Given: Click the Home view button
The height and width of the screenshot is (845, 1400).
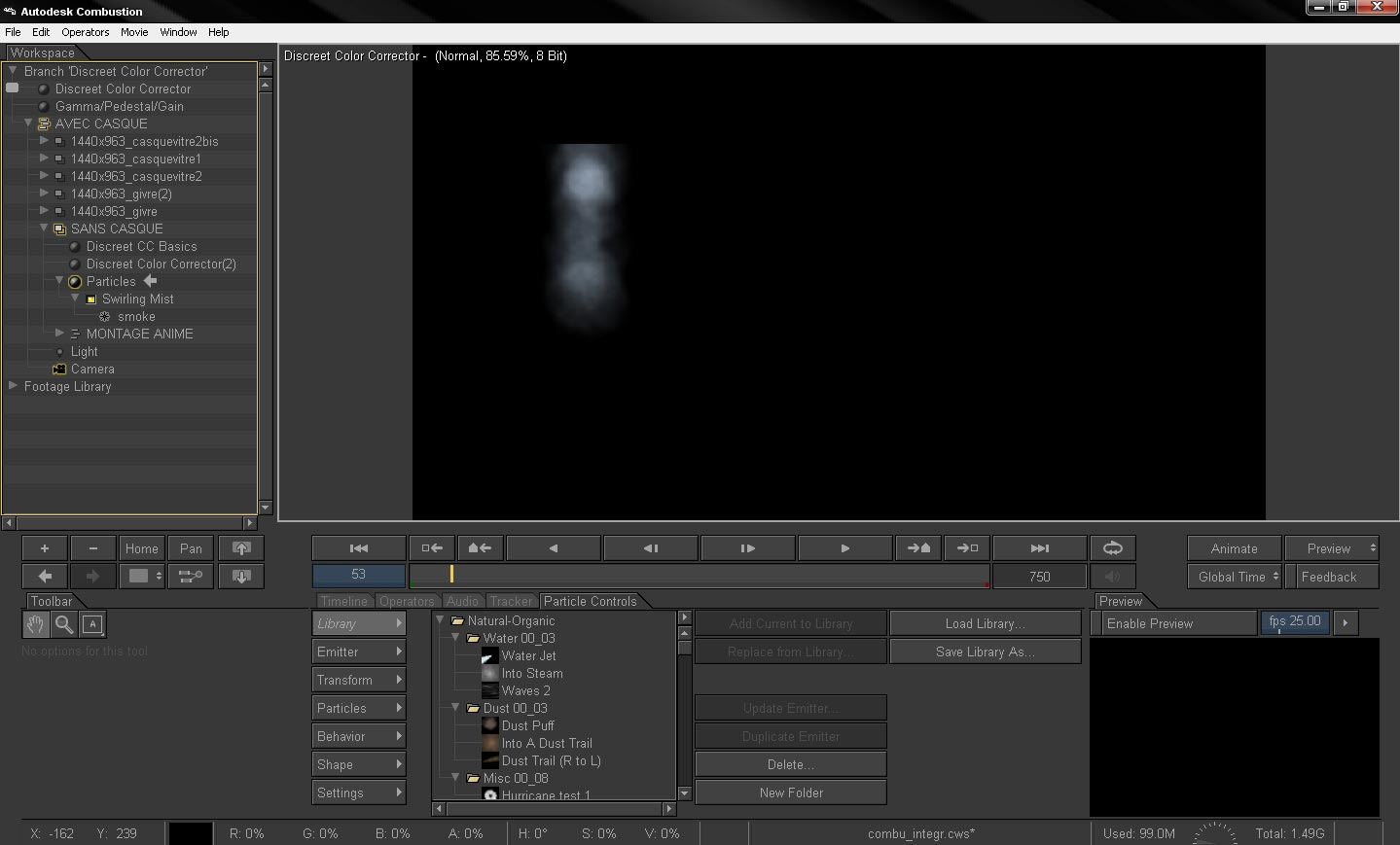Looking at the screenshot, I should (x=141, y=548).
